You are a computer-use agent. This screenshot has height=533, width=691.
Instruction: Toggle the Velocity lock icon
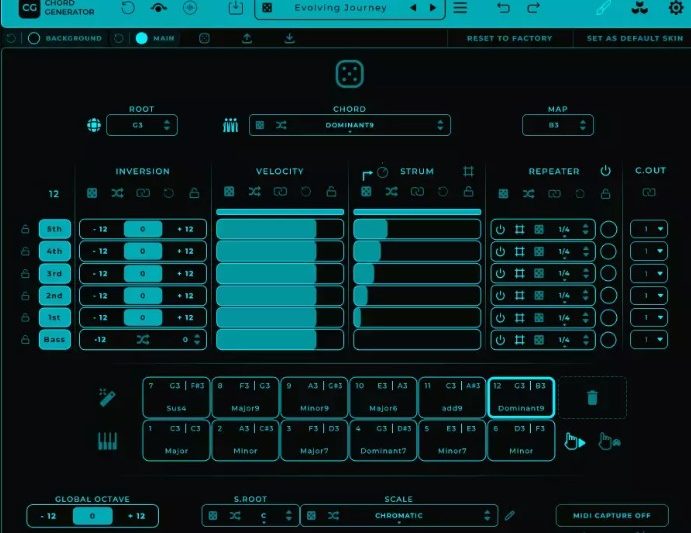tap(331, 191)
